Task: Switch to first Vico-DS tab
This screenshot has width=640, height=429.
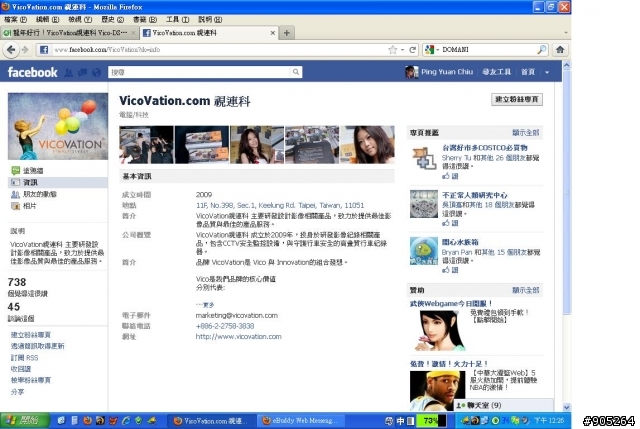Action: click(69, 33)
